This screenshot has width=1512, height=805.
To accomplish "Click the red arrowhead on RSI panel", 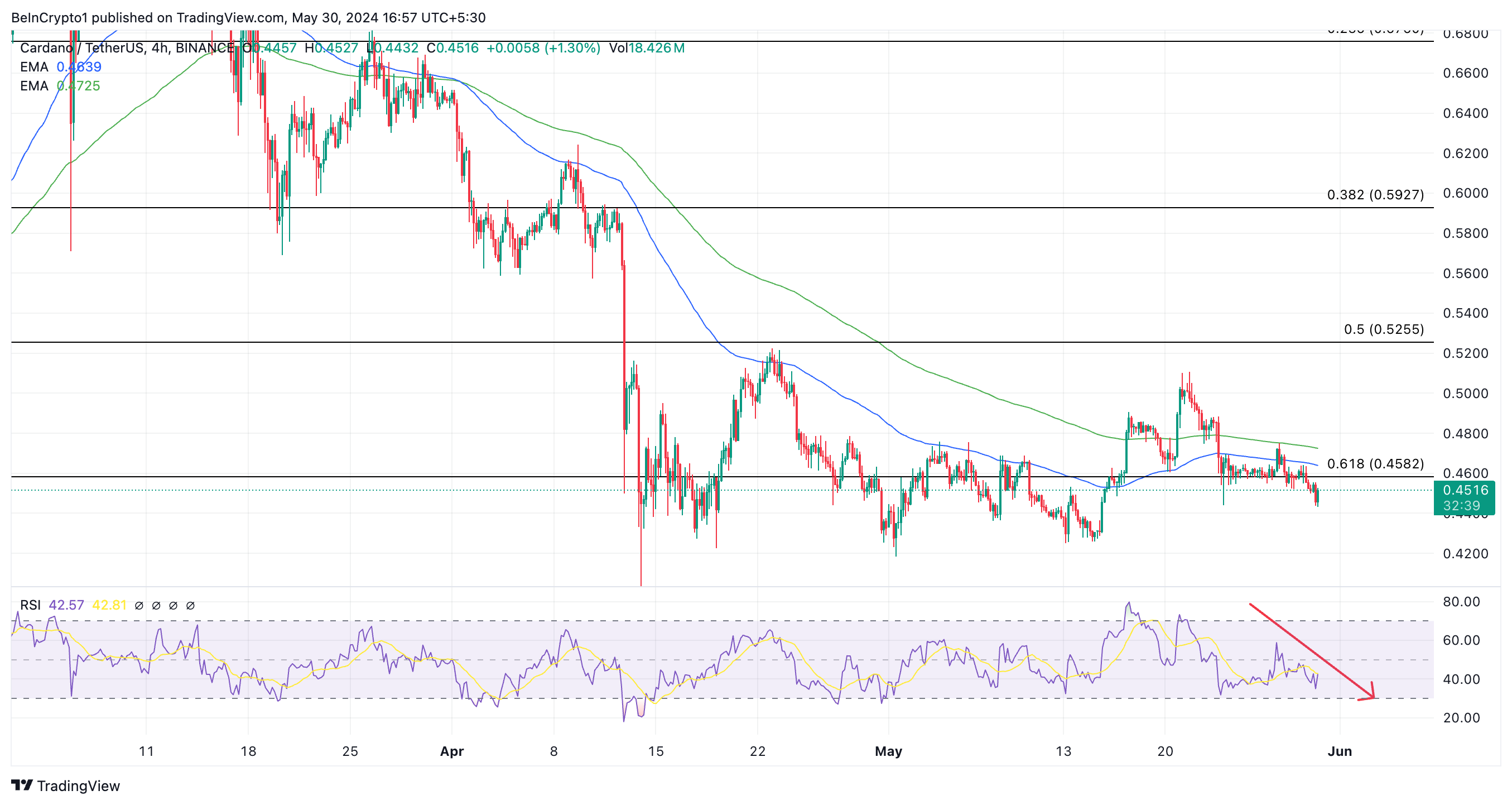I will click(1369, 693).
